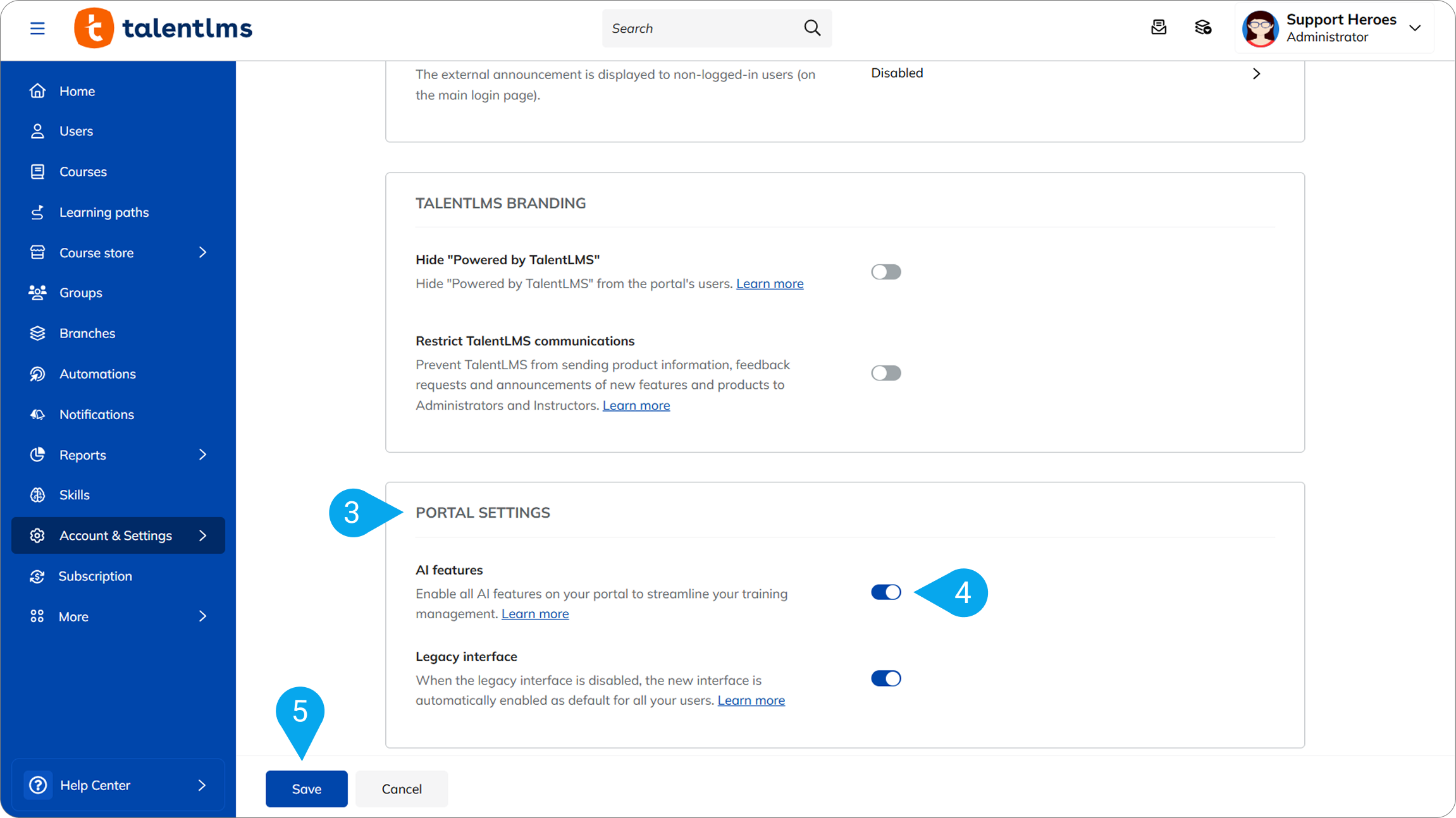Screen dimensions: 1456x818
Task: Turn off Legacy interface toggle
Action: pos(885,678)
